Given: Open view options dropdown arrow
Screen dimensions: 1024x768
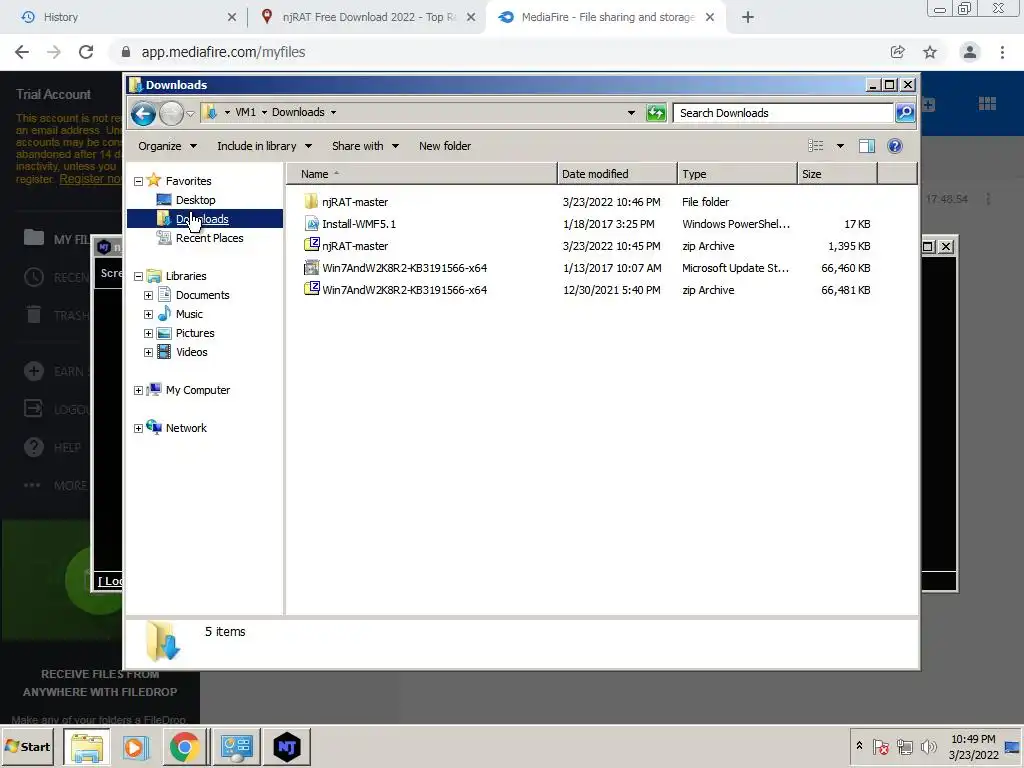Looking at the screenshot, I should point(840,146).
